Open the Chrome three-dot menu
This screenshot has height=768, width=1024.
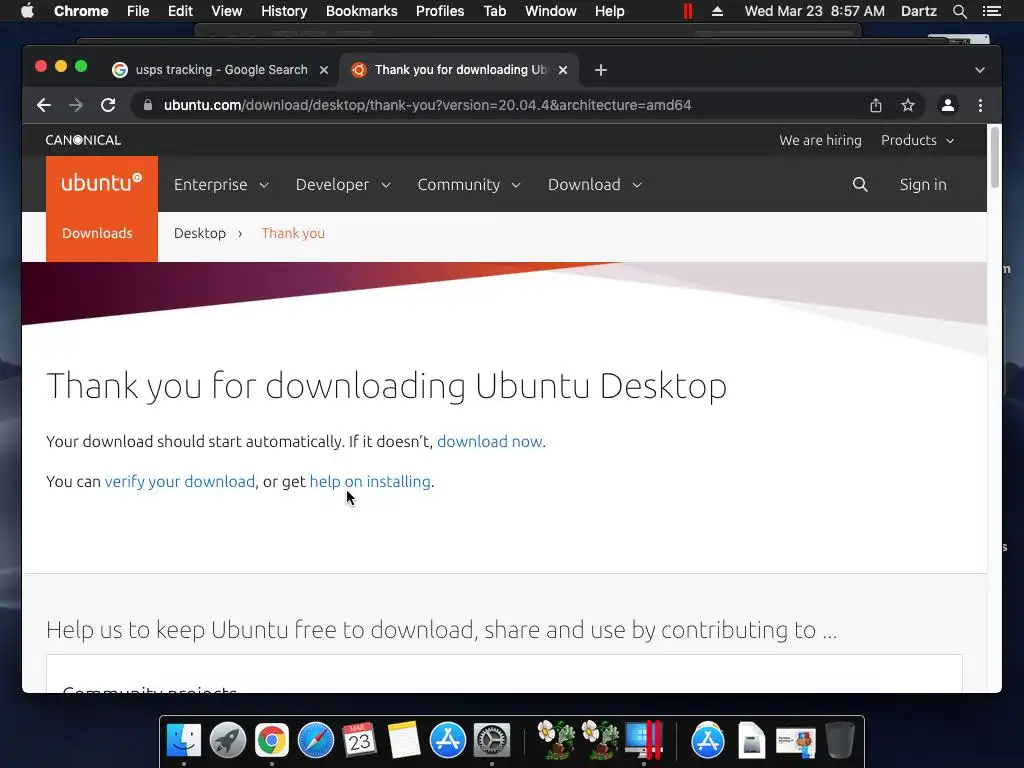[x=980, y=105]
